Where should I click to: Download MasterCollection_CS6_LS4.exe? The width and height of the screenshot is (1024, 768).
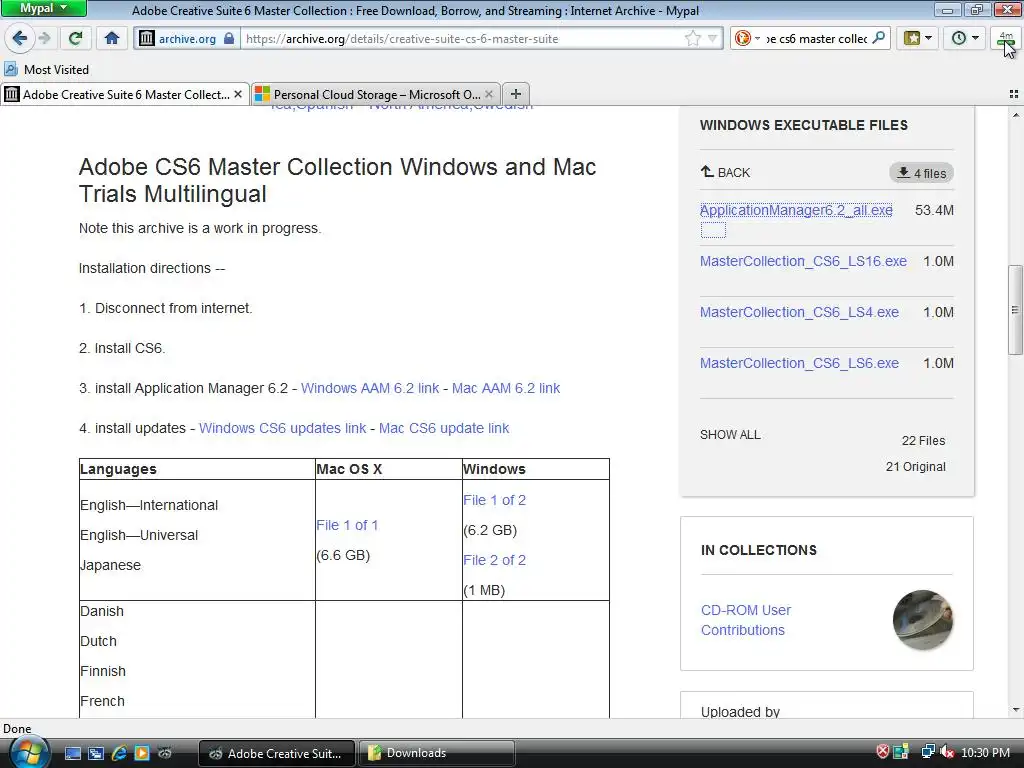click(x=799, y=312)
